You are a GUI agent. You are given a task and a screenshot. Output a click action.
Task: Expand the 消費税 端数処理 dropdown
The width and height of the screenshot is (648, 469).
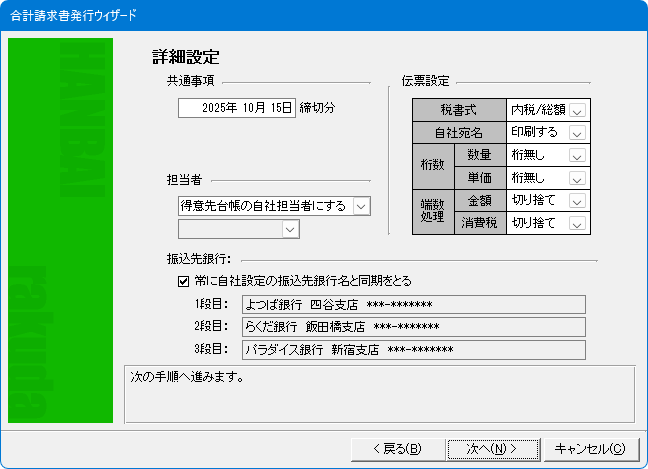(x=577, y=224)
